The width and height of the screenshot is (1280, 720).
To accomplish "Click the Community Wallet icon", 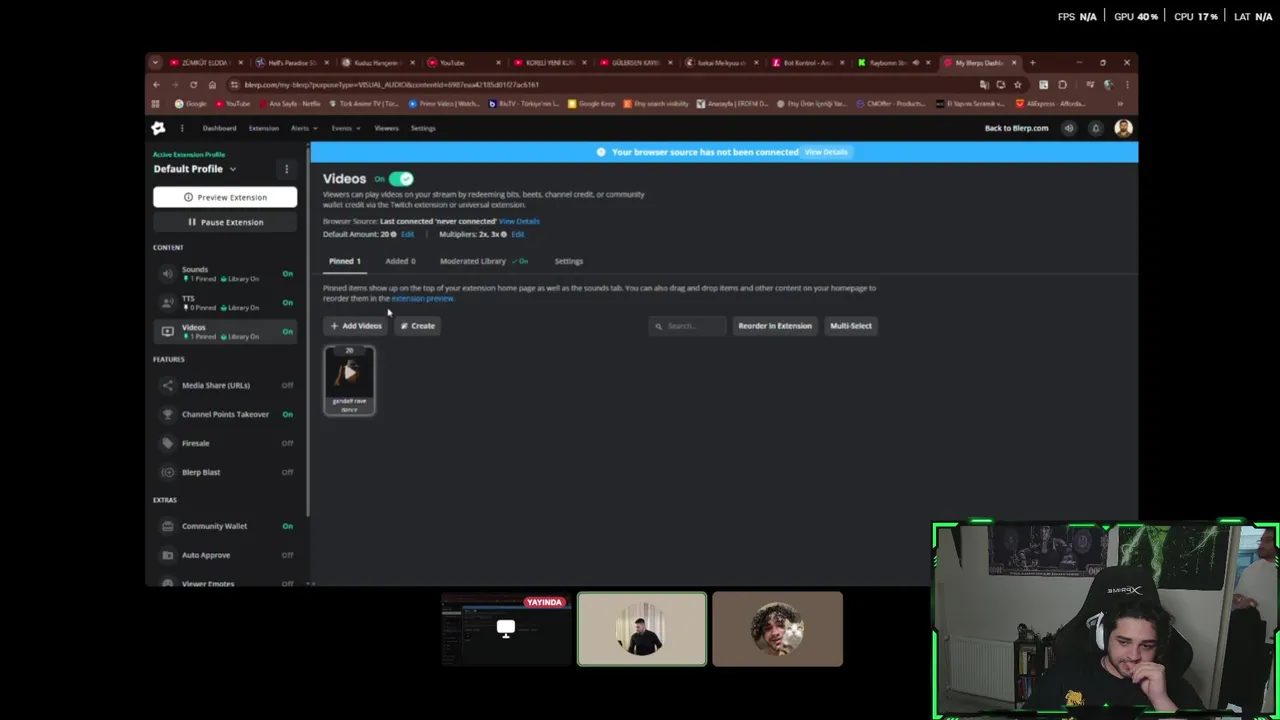I will click(167, 526).
